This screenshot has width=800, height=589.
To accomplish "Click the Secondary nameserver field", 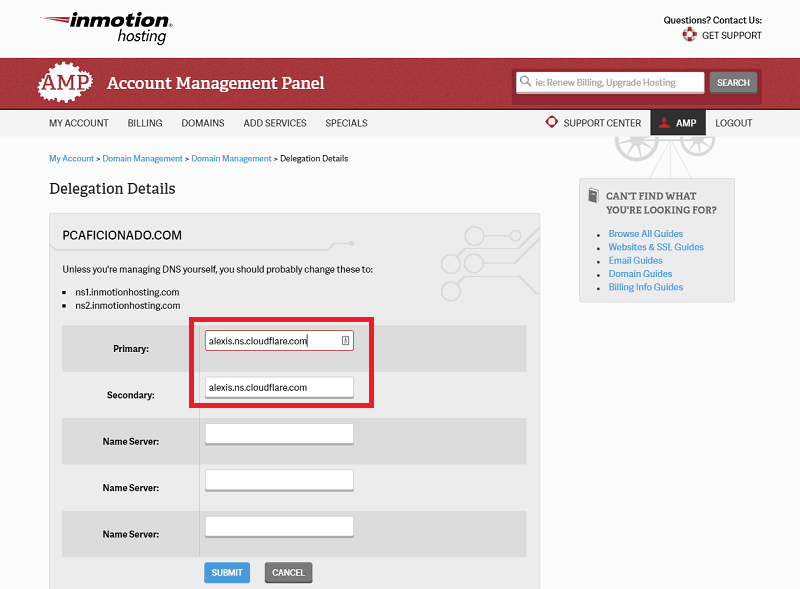I will coord(279,387).
